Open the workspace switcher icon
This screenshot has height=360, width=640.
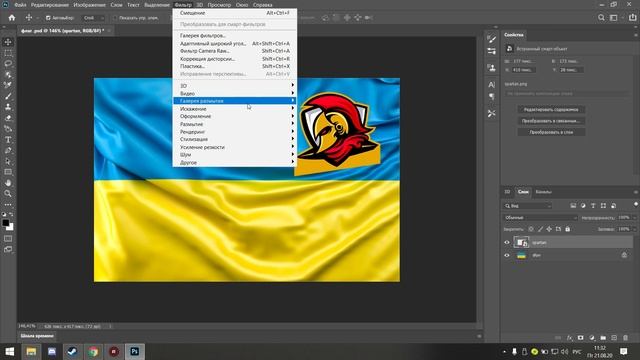coord(613,18)
